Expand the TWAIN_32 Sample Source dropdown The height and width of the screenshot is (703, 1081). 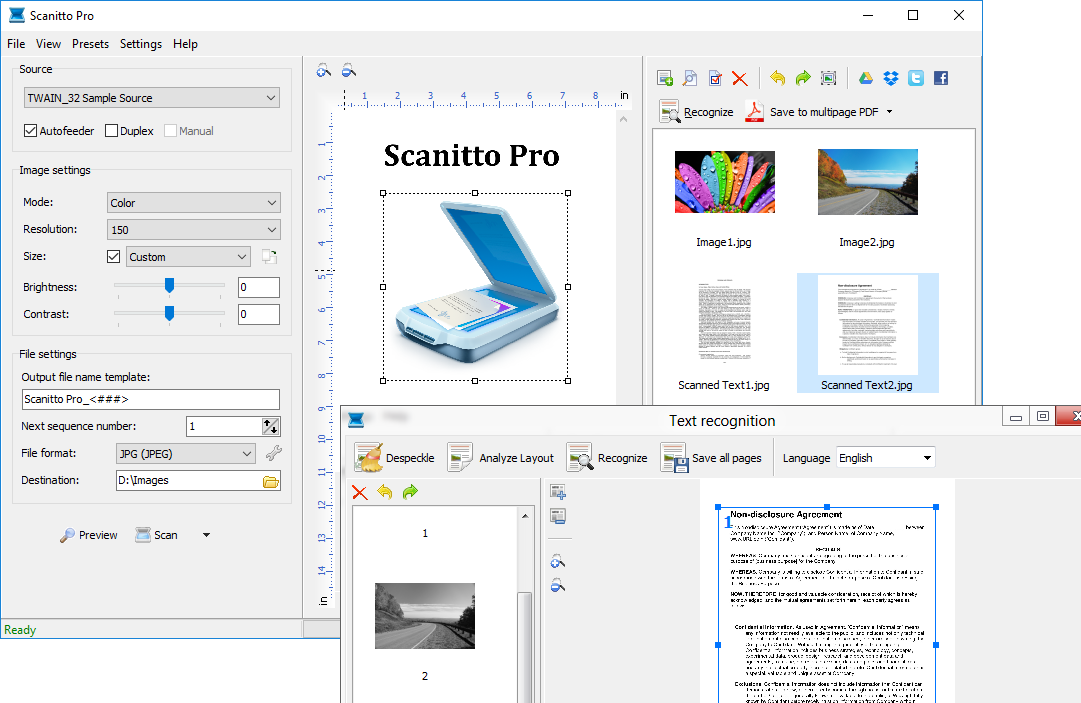pyautogui.click(x=152, y=98)
